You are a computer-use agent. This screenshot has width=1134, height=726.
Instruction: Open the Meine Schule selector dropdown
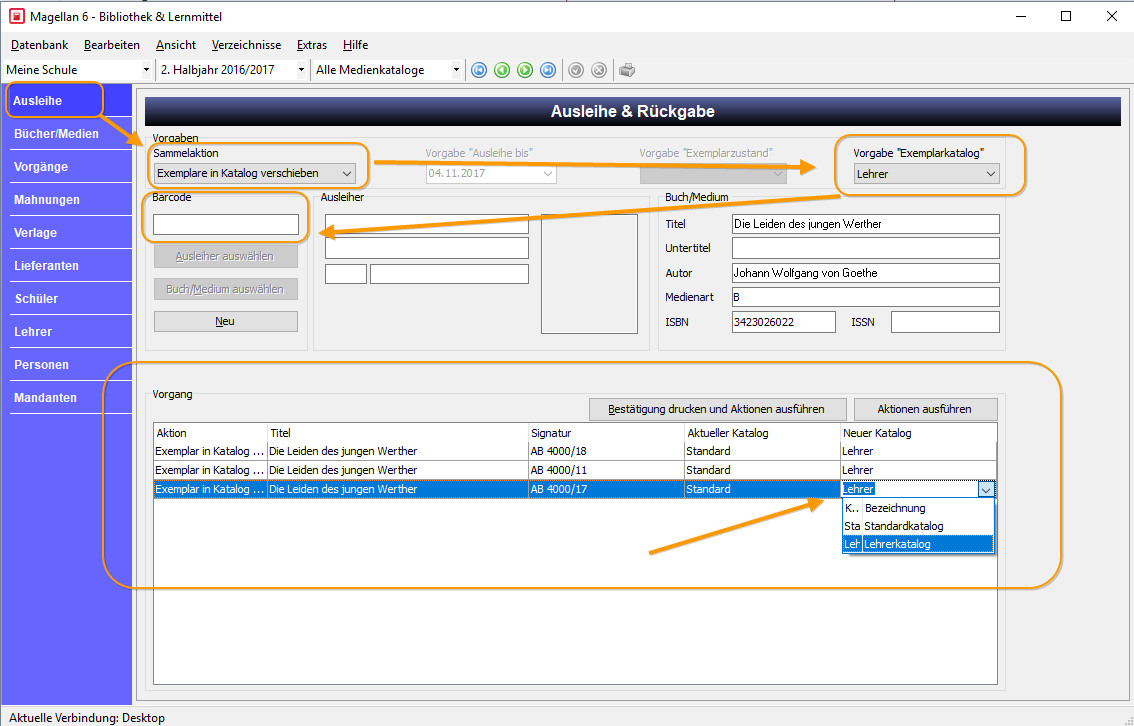coord(77,70)
